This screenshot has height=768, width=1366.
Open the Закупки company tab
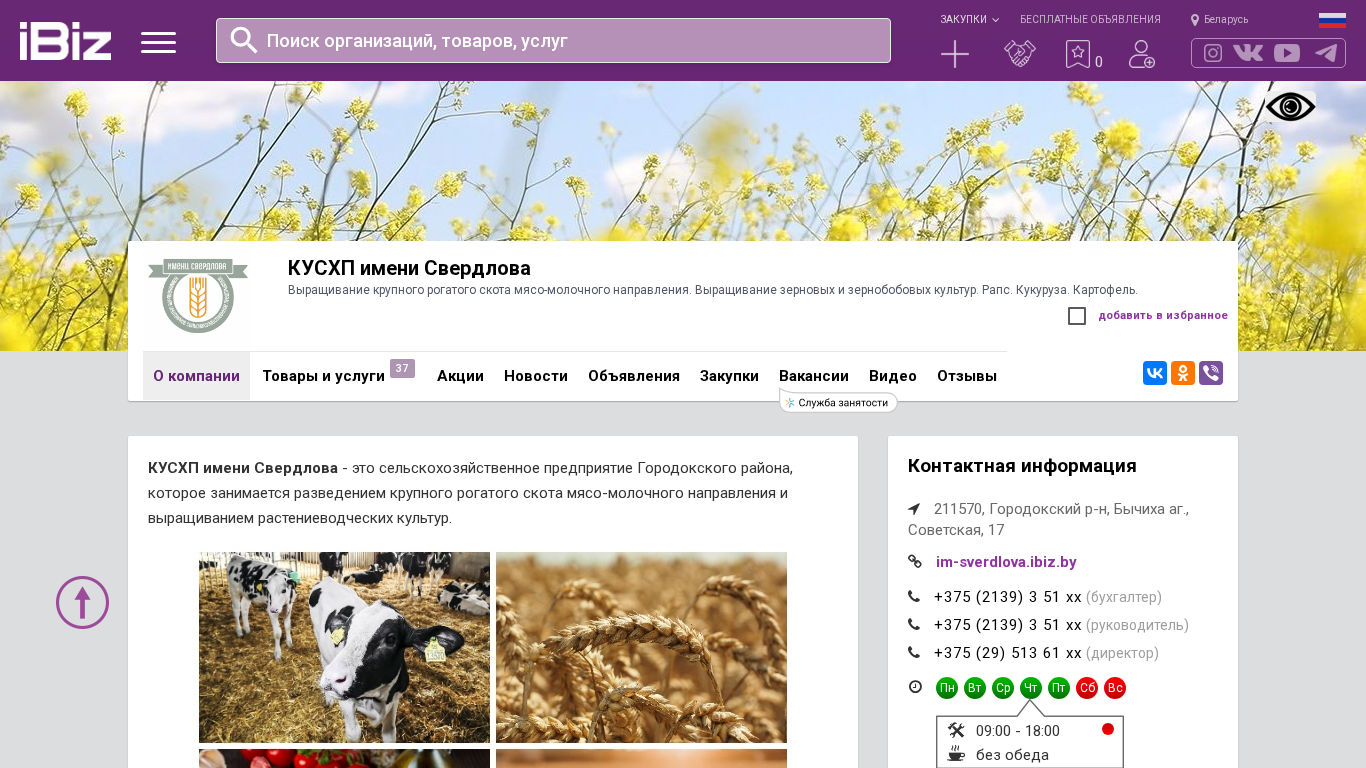[x=729, y=376]
